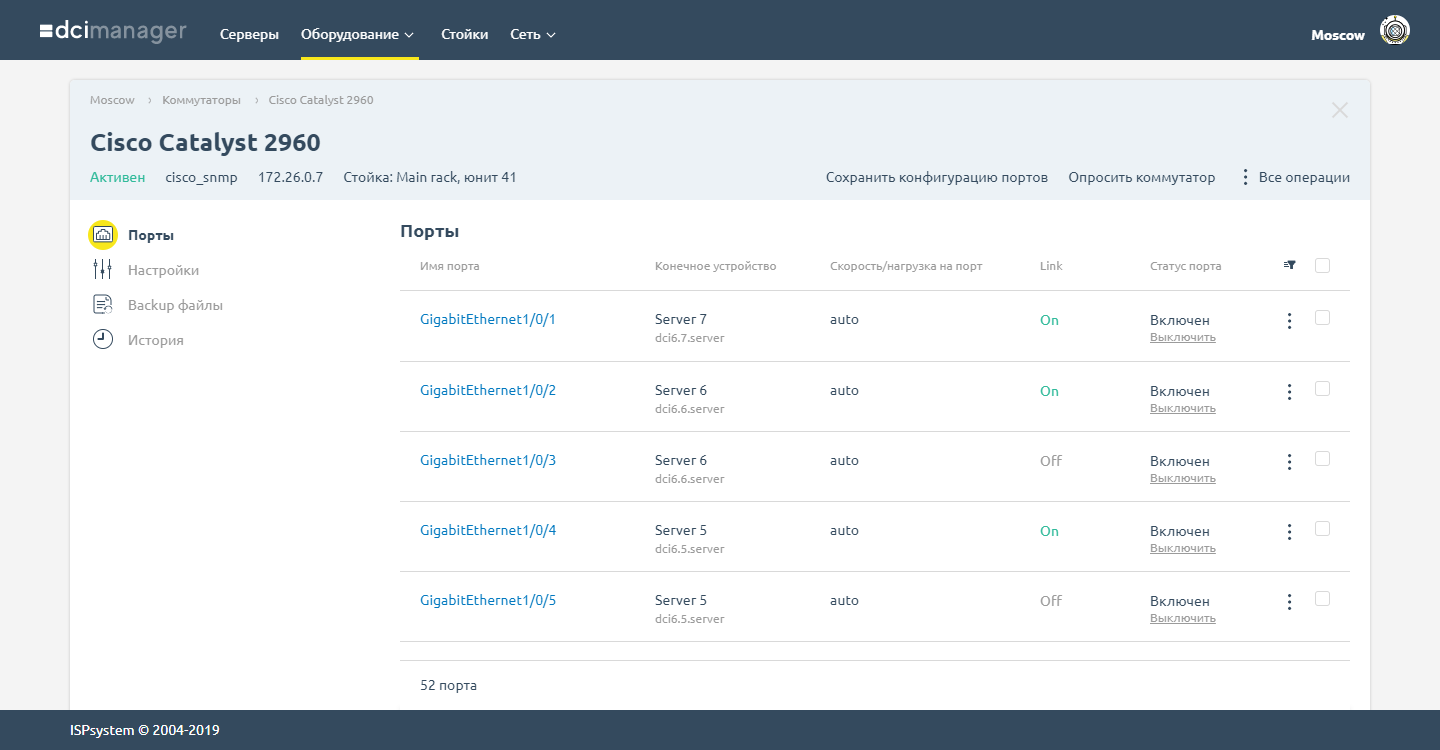Click Выключить for GigabitEthernet1/0/1
The image size is (1440, 750).
pos(1183,337)
